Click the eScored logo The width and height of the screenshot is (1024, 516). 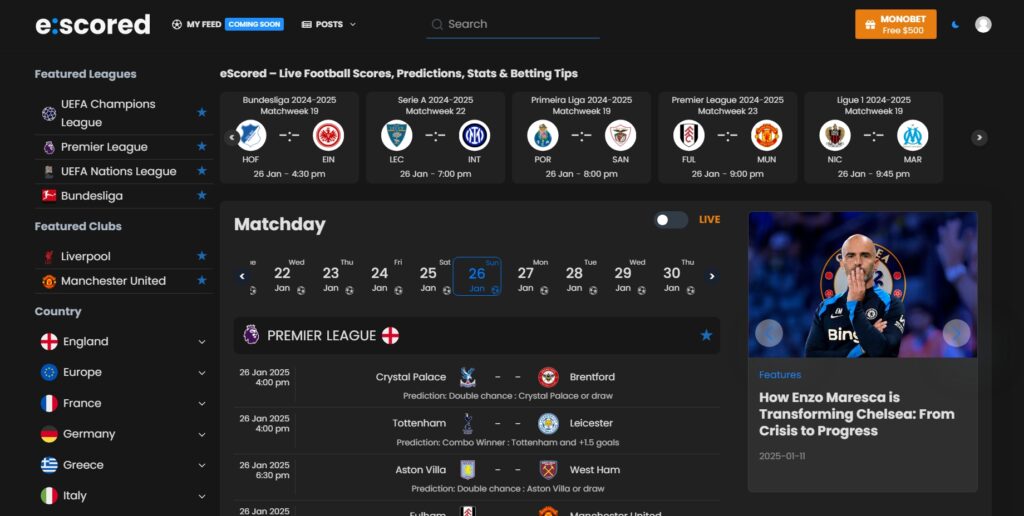pos(93,24)
